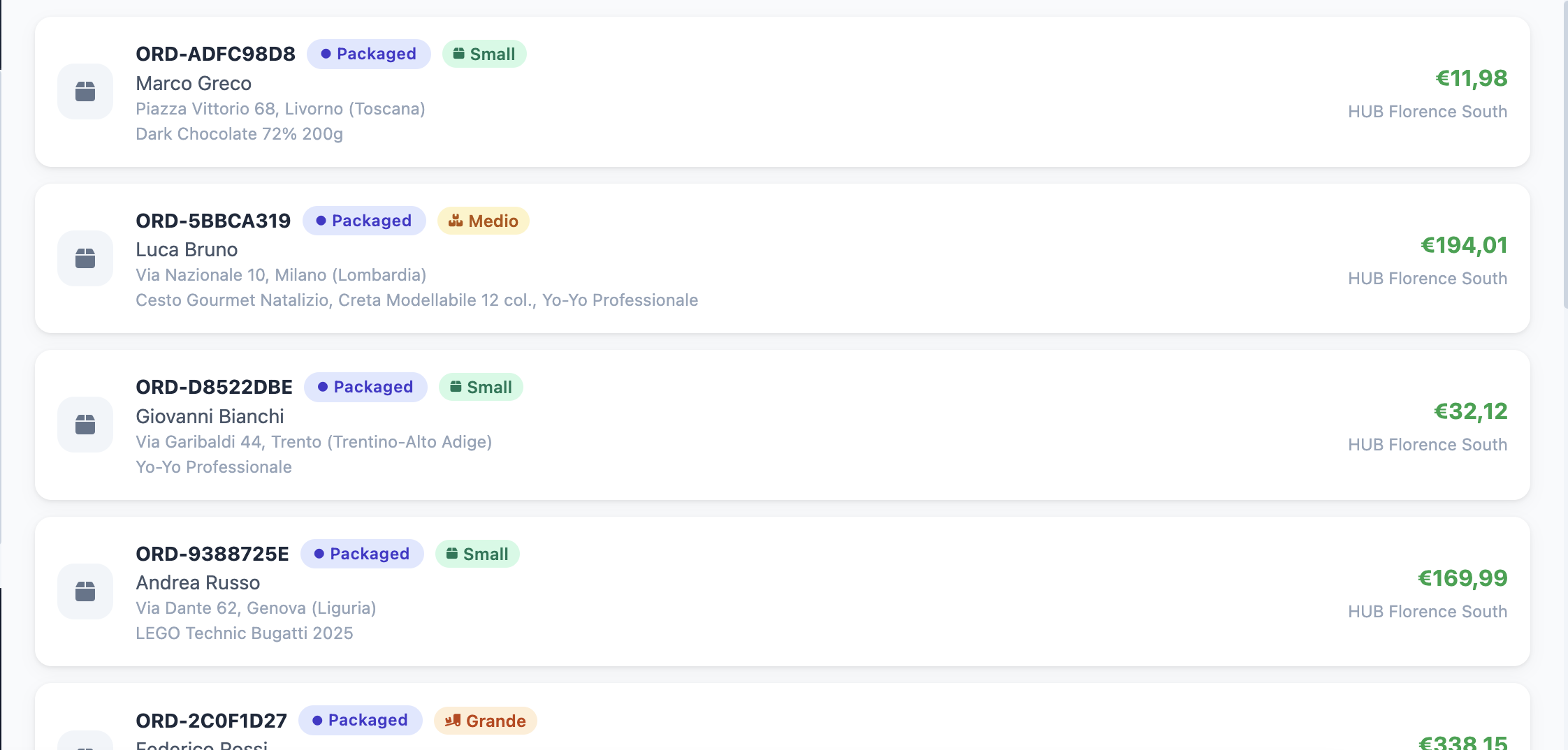This screenshot has height=750, width=1568.
Task: Click the vertical page scrollbar
Action: tap(1565, 154)
